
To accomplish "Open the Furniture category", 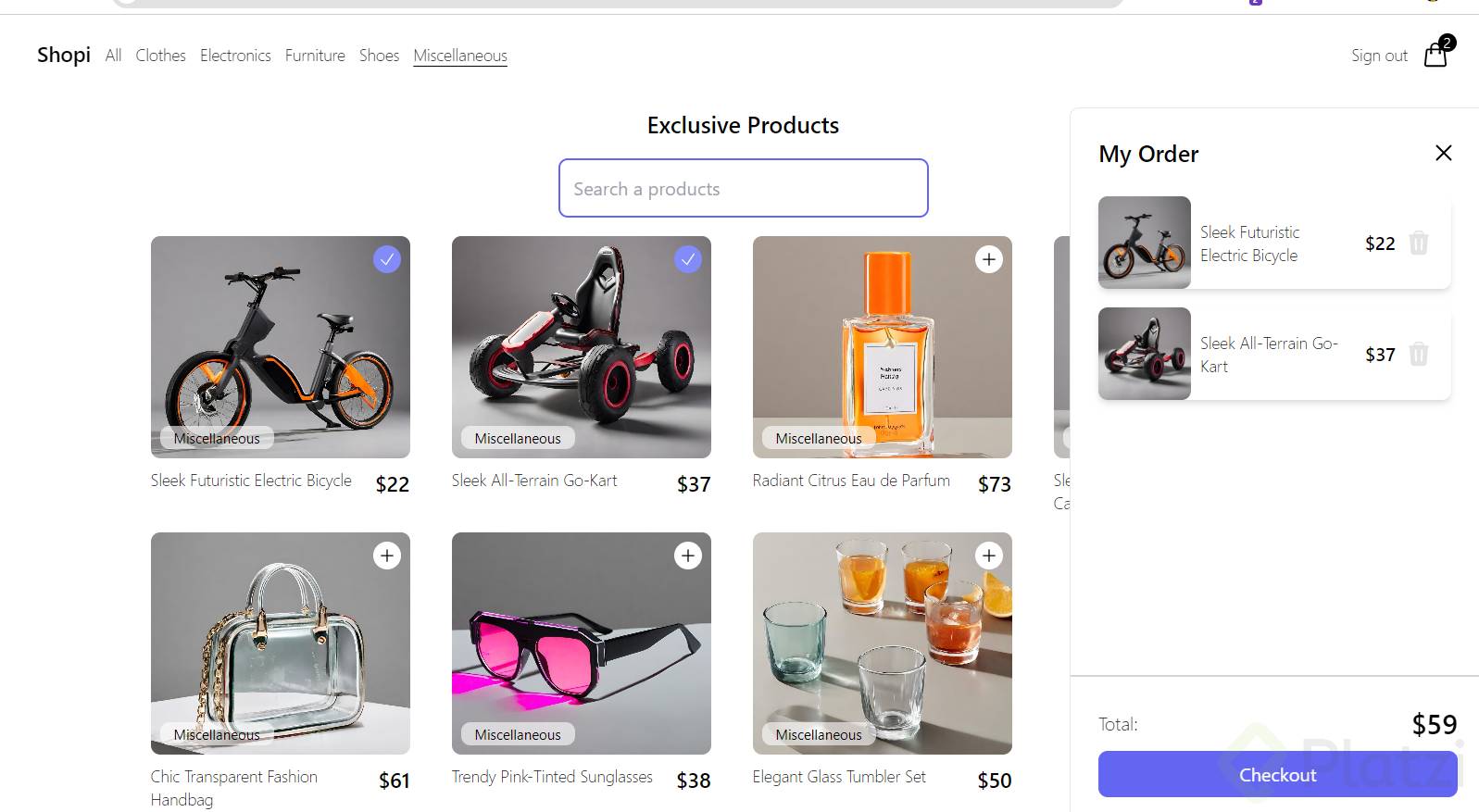I will click(x=315, y=56).
